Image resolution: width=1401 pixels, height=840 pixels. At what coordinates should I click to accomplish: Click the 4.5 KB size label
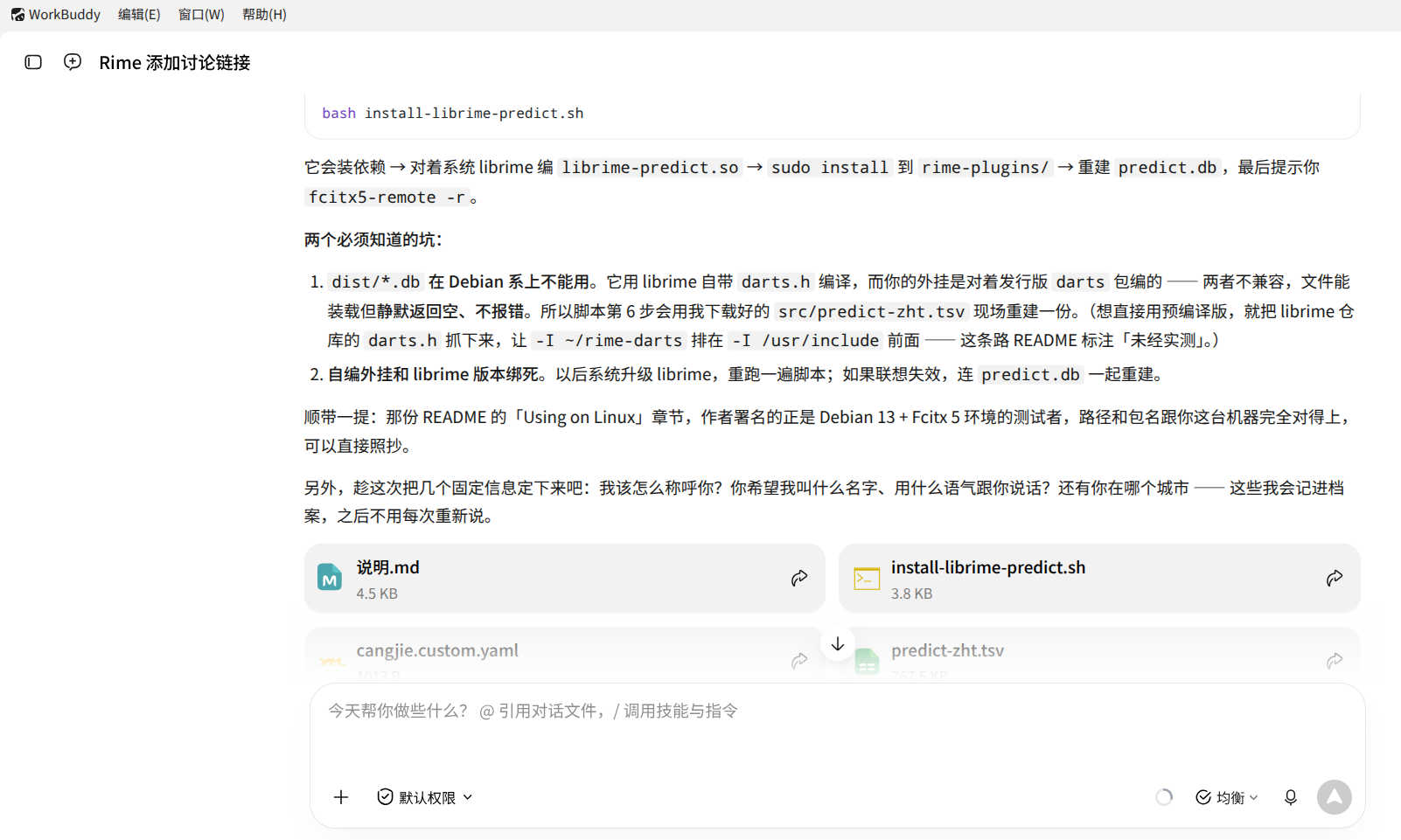click(x=377, y=594)
